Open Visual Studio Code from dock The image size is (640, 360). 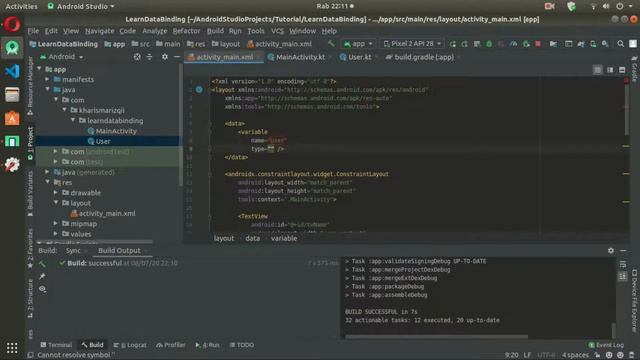coord(12,71)
